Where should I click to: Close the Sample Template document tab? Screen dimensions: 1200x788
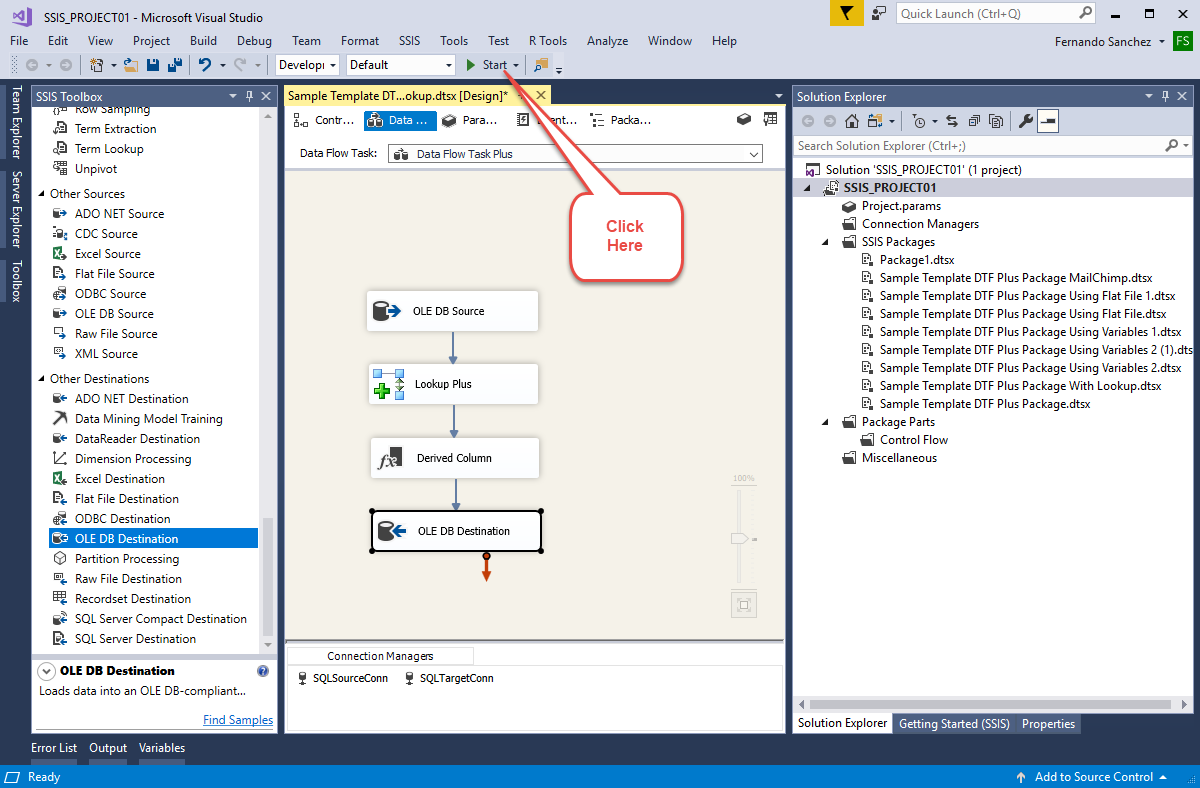click(540, 96)
